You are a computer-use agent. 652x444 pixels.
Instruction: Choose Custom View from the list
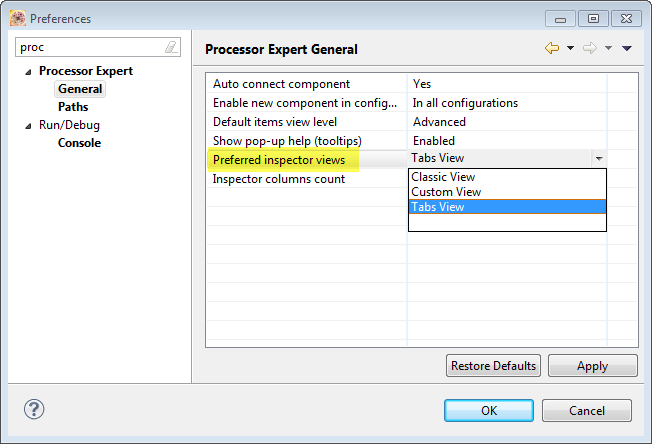pos(446,192)
